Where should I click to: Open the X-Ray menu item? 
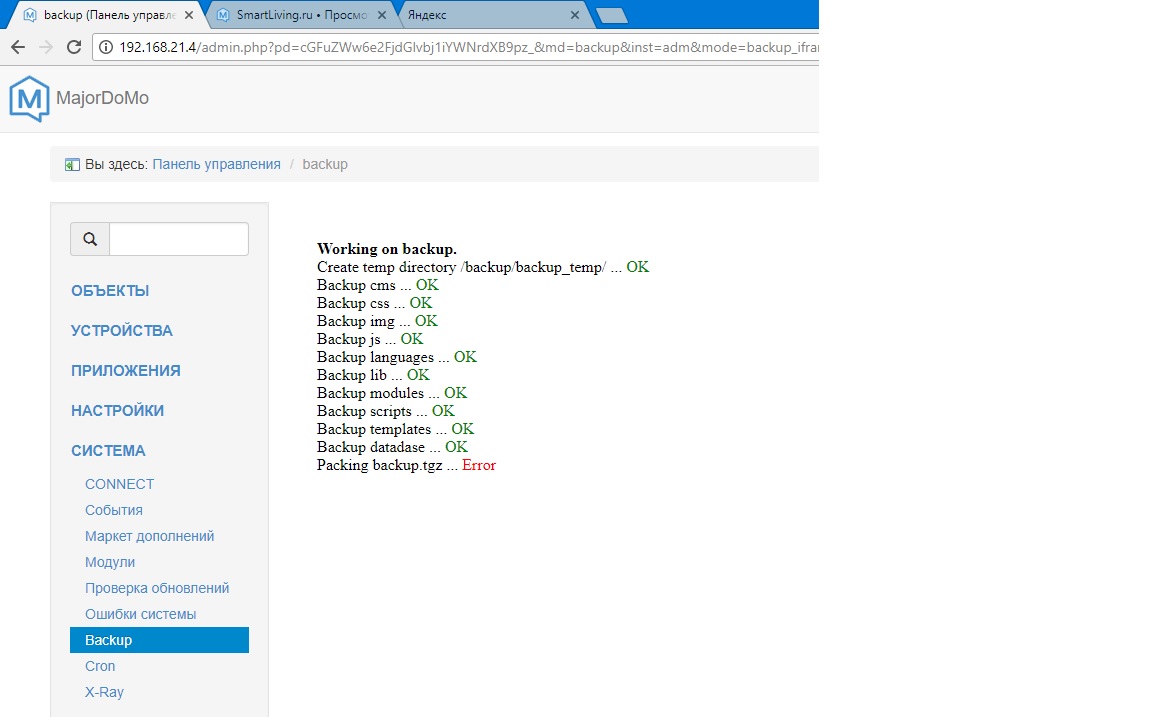(x=104, y=692)
